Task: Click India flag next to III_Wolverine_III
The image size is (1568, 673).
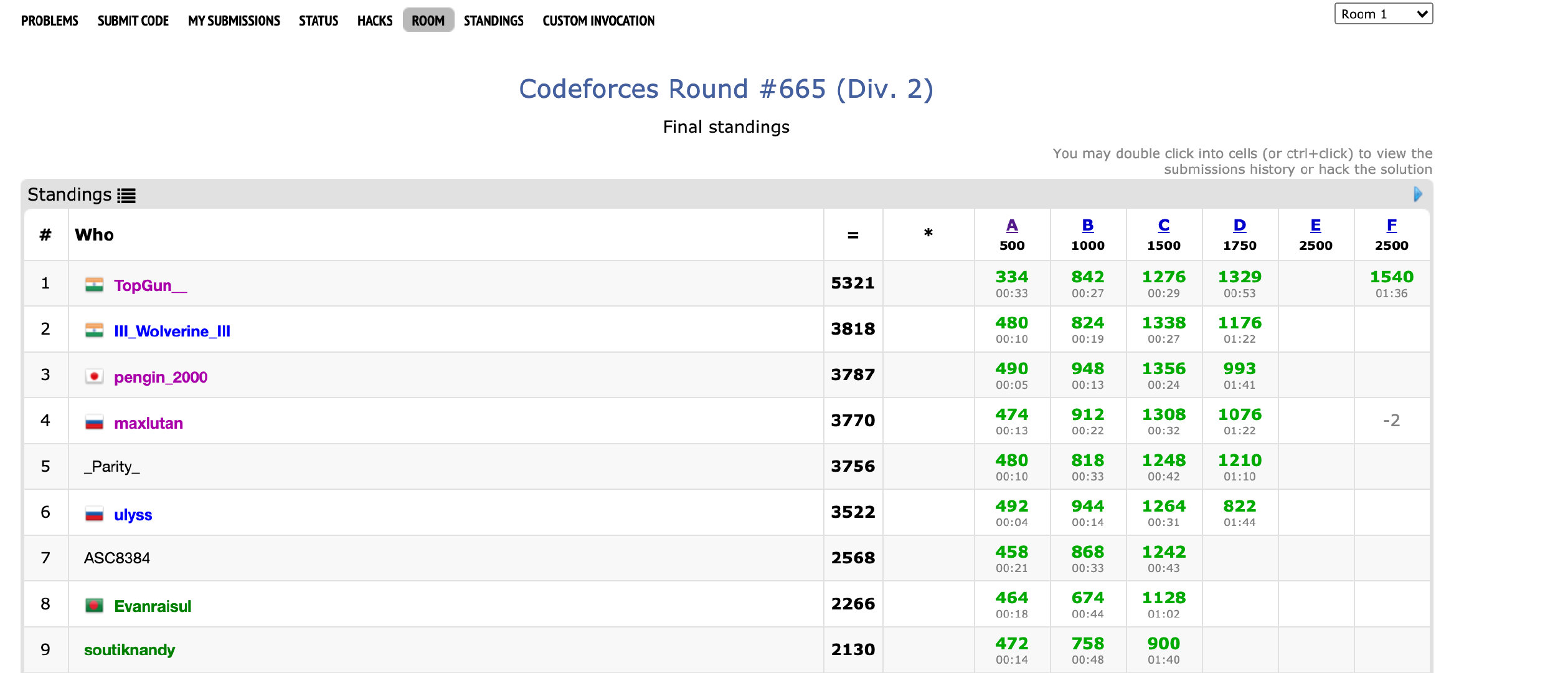Action: 94,330
